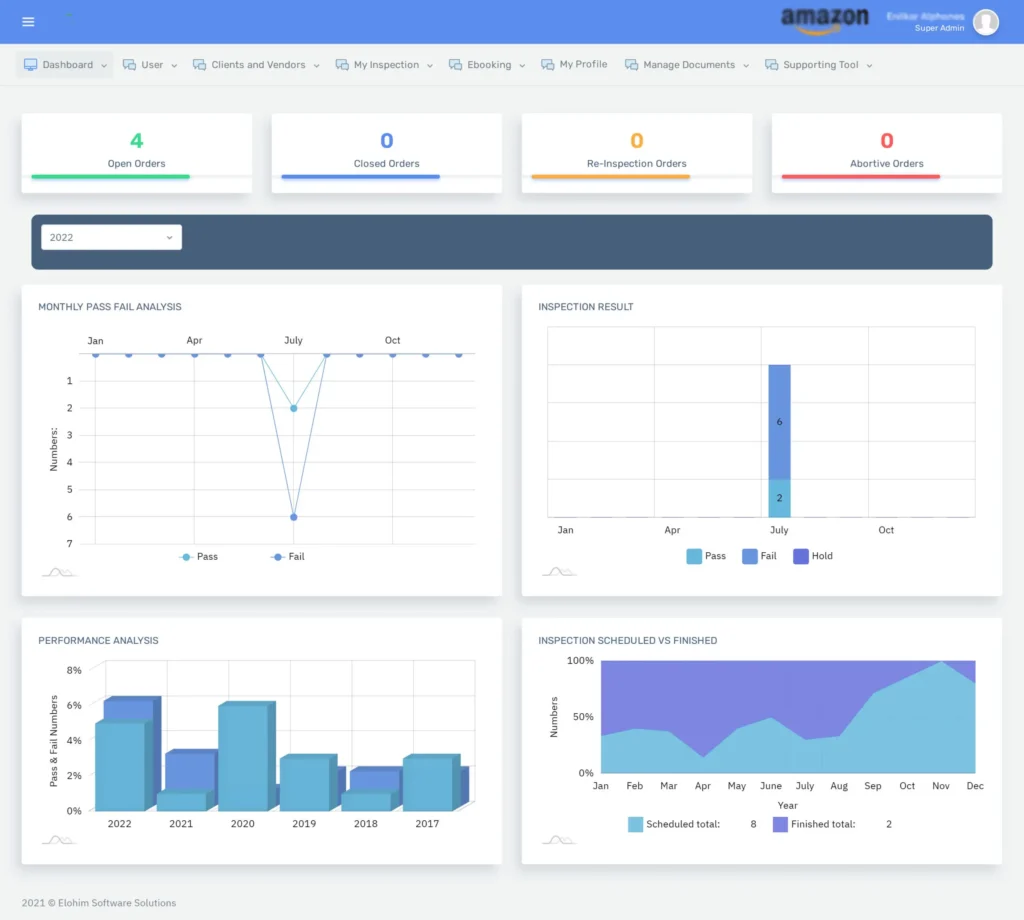
Task: Click the Supporting Tool icon
Action: pos(770,64)
